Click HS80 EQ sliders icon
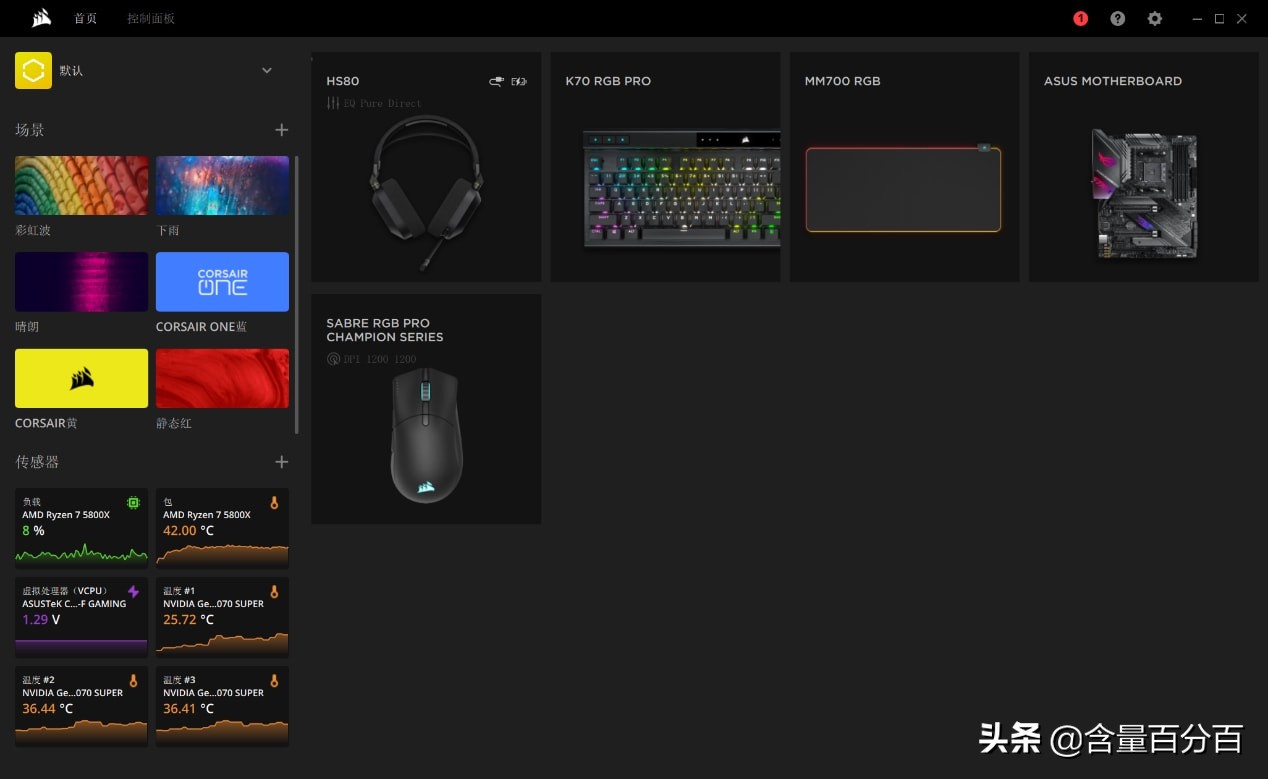 point(333,103)
